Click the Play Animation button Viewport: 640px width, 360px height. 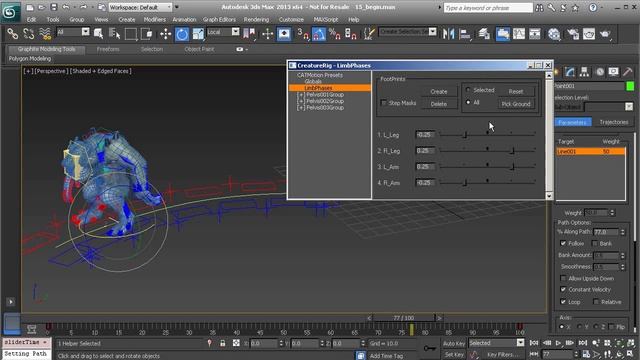click(x=558, y=343)
